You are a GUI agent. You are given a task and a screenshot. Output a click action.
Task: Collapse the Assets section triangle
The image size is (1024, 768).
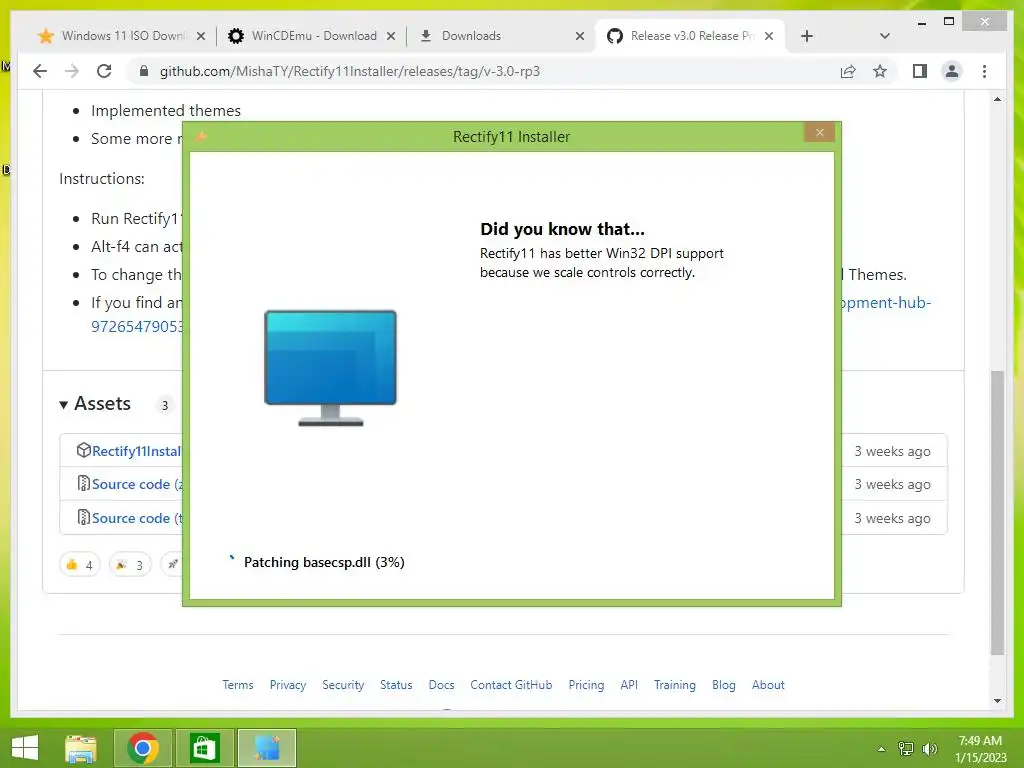[63, 405]
